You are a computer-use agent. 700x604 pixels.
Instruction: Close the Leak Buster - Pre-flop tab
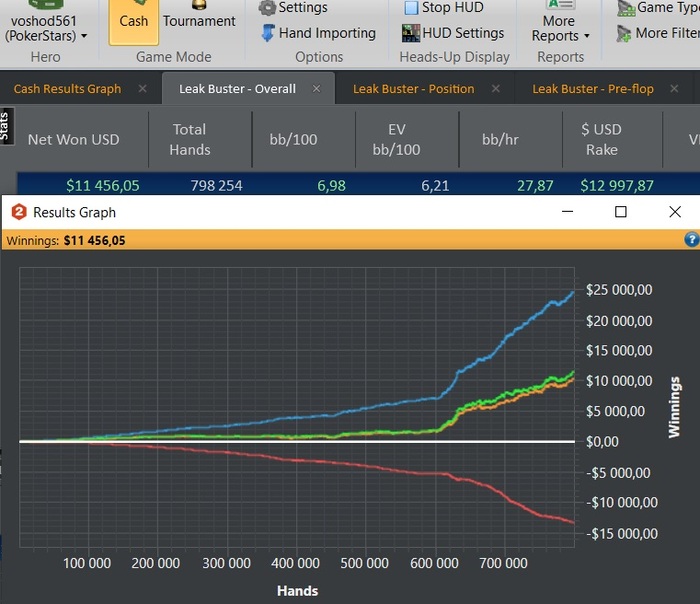click(x=675, y=89)
